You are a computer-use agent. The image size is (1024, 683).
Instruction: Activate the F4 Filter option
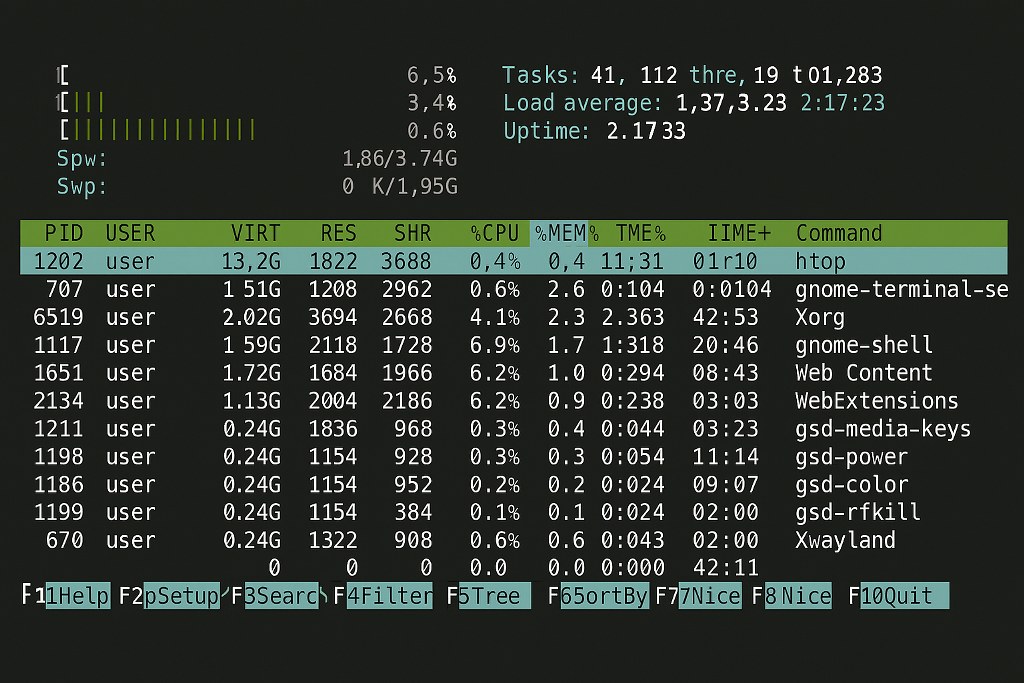click(x=389, y=596)
